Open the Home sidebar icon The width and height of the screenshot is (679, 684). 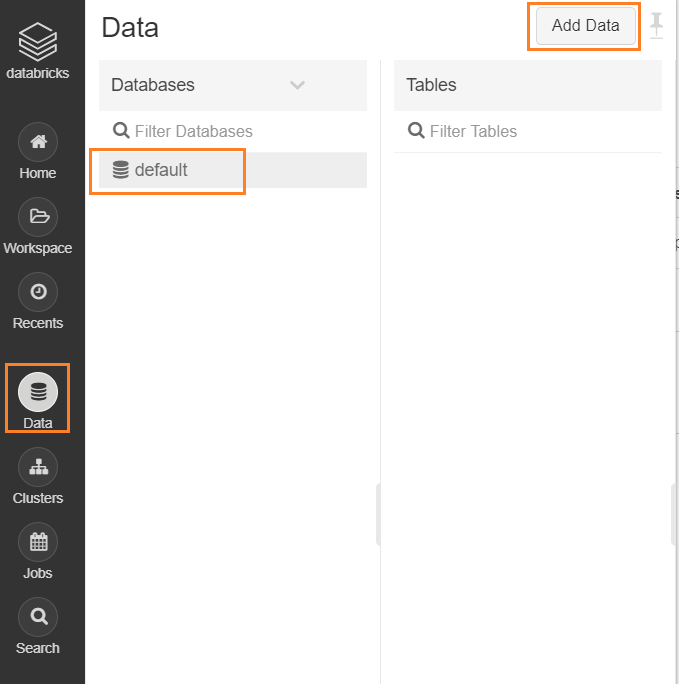point(38,142)
